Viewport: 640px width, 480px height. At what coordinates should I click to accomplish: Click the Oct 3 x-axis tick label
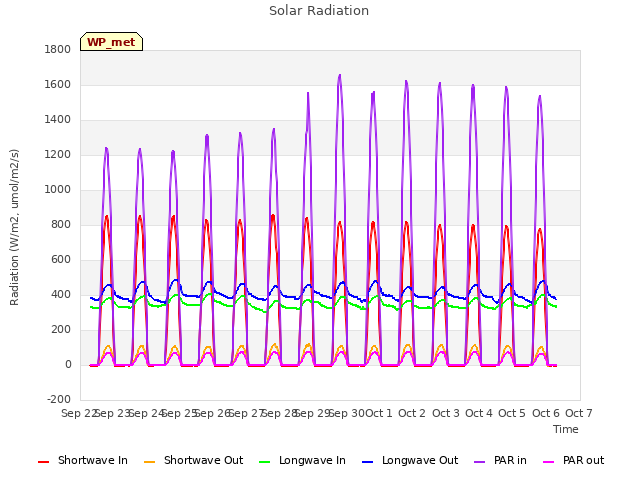coord(446,413)
